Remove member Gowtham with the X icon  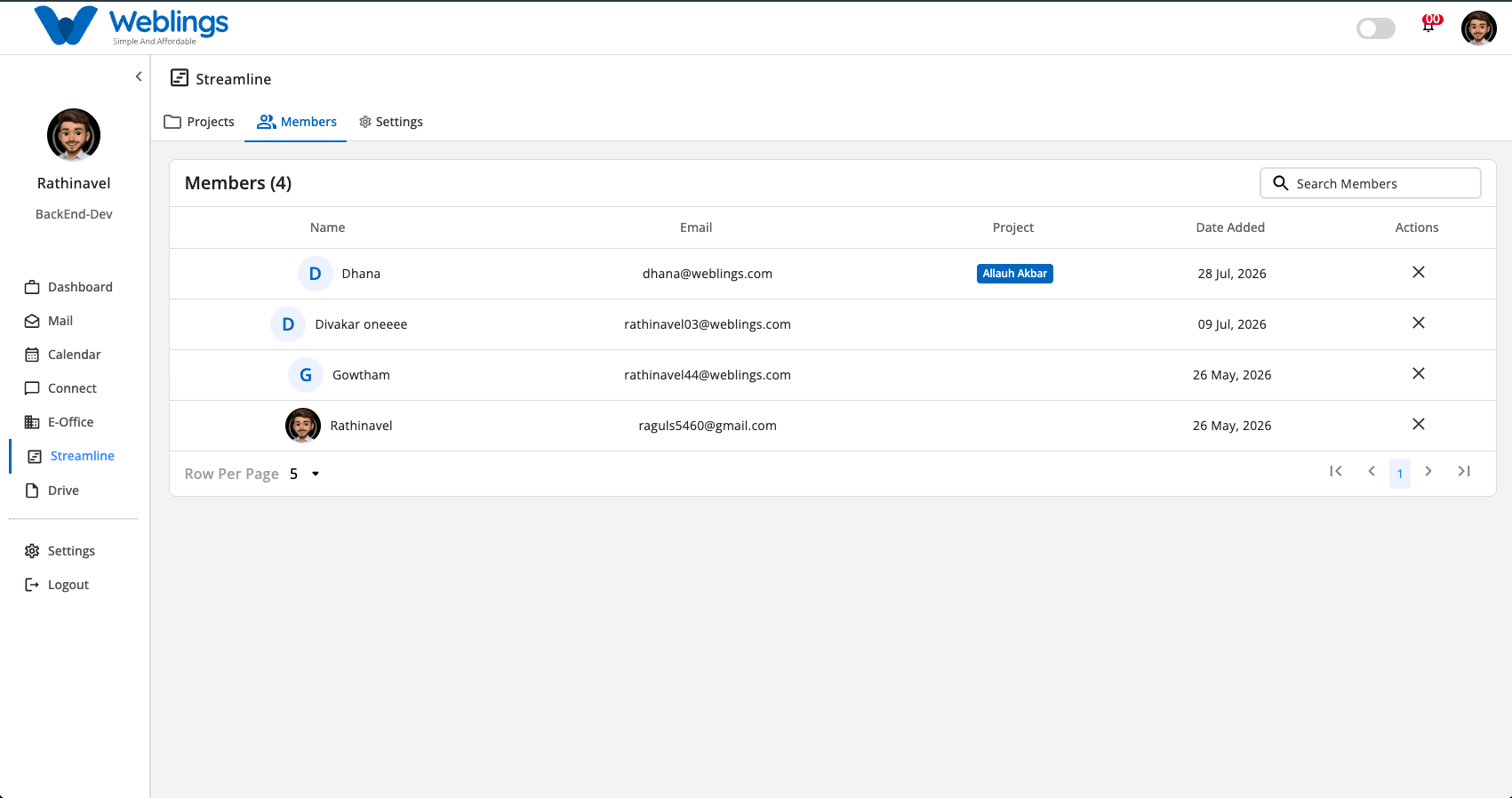[1419, 373]
